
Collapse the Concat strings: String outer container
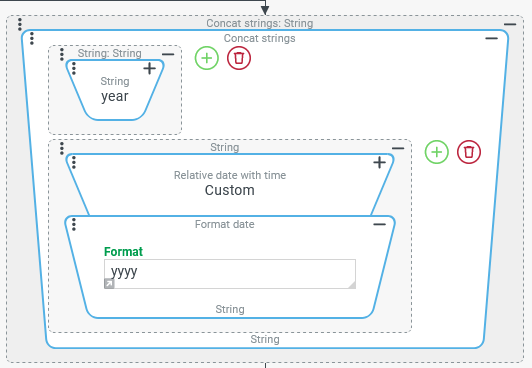pos(510,24)
